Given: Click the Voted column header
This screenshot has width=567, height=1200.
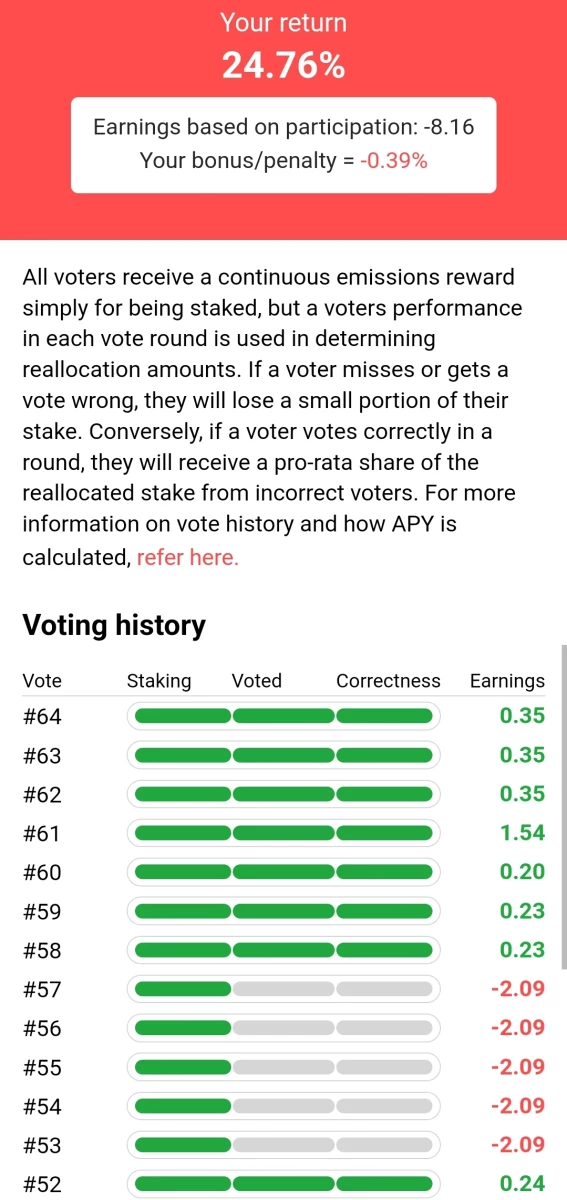Looking at the screenshot, I should coord(257,681).
